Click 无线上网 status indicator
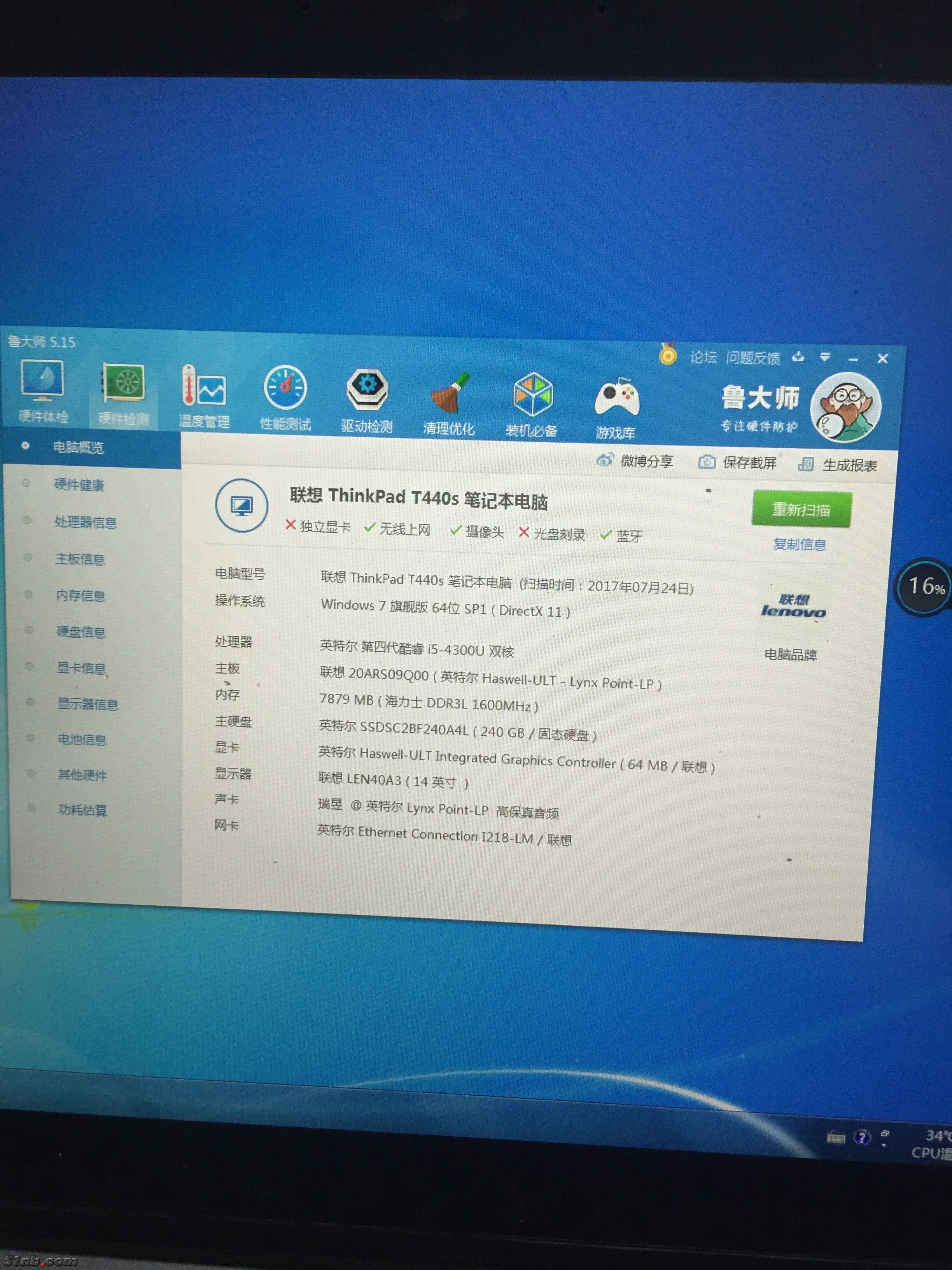The width and height of the screenshot is (952, 1270). (x=398, y=528)
